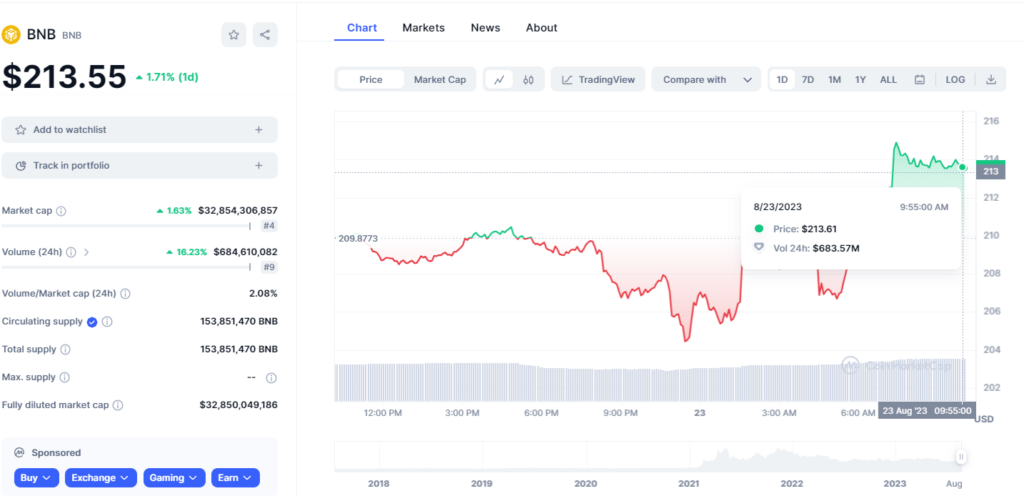
Task: Click the Market cap info icon
Action: pos(61,211)
